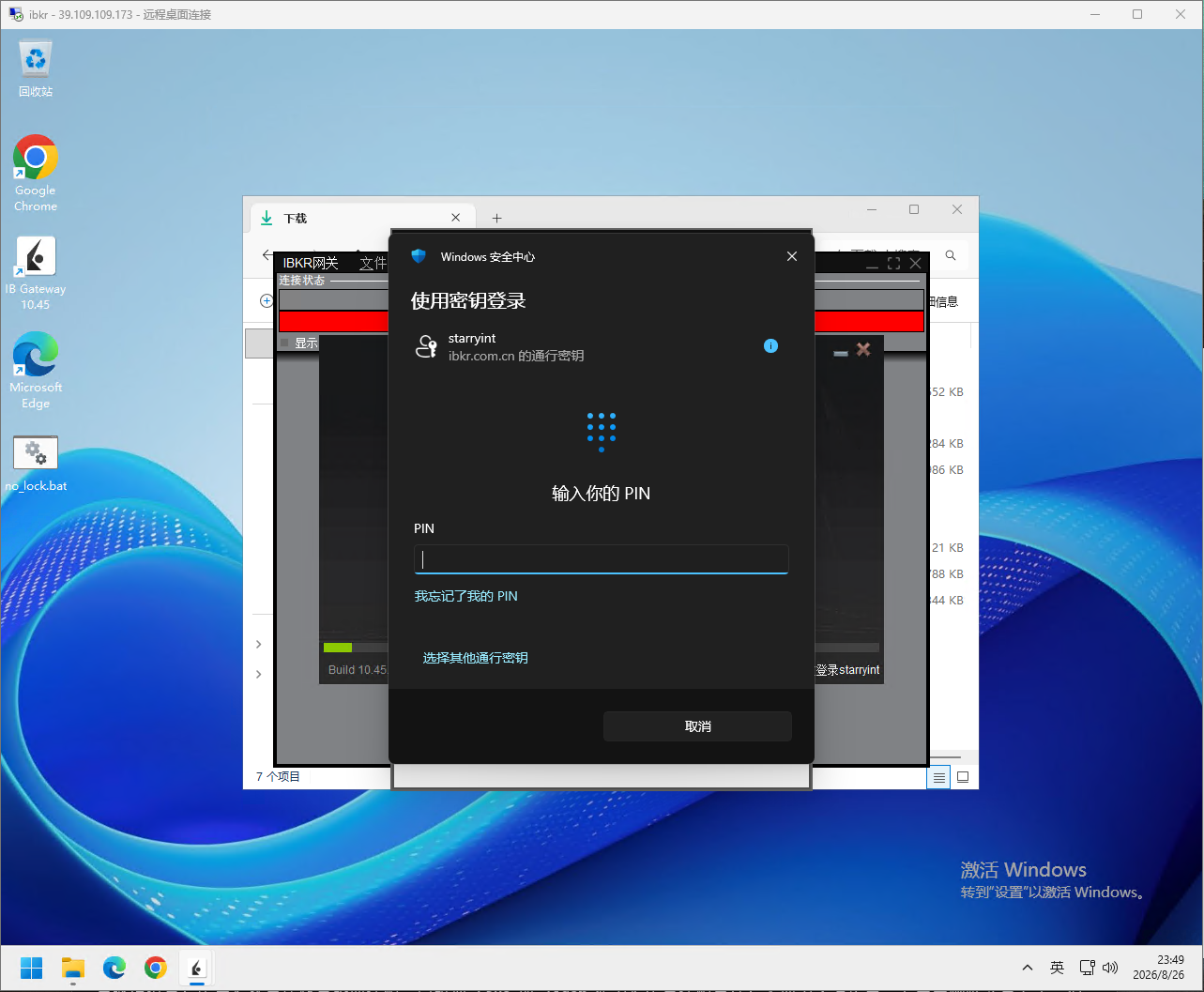This screenshot has width=1204, height=992.
Task: Toggle fullscreen on the IBKR Gateway window
Action: (893, 264)
